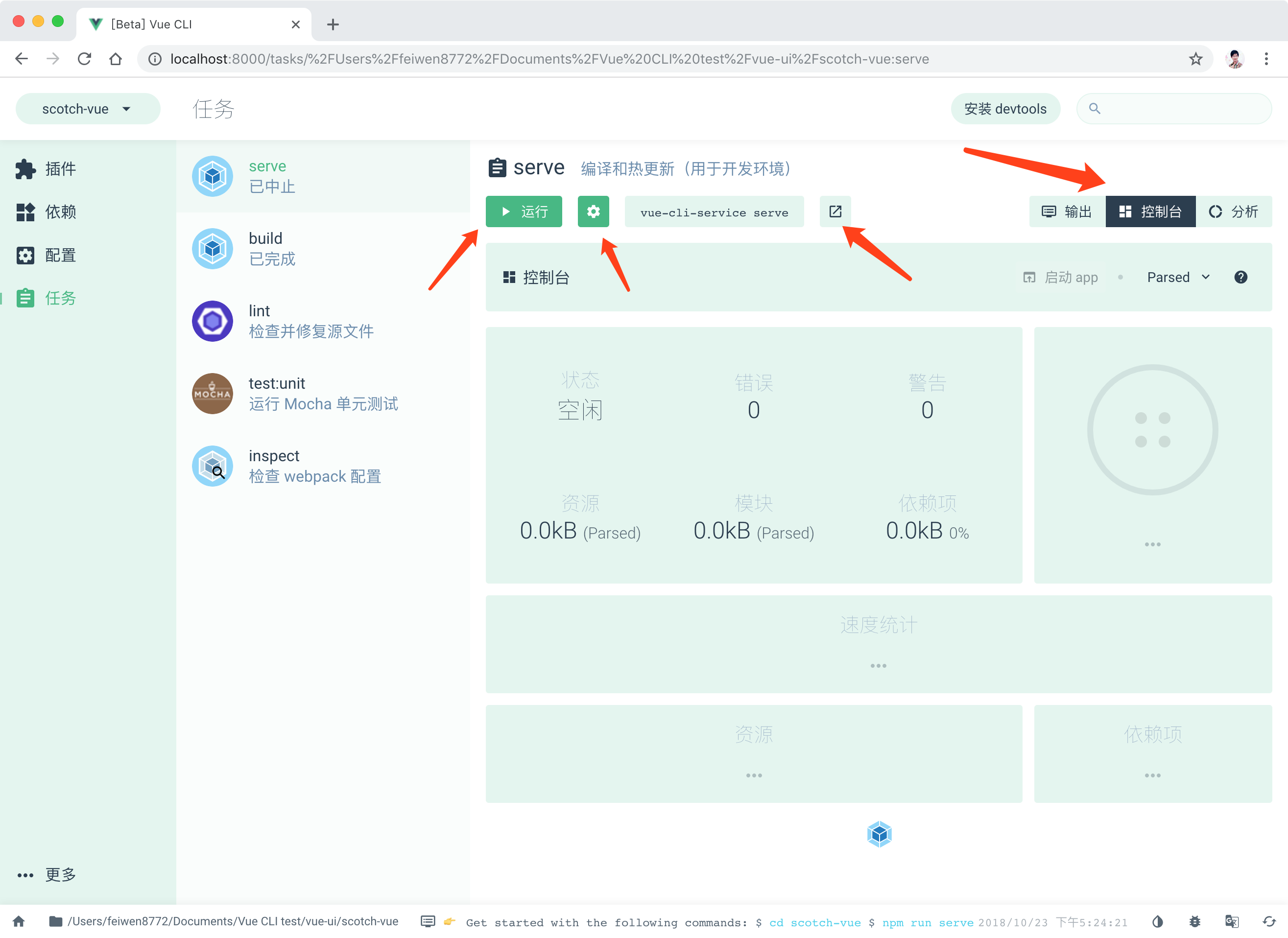Open a new browser tab
This screenshot has width=1288, height=938.
point(333,24)
